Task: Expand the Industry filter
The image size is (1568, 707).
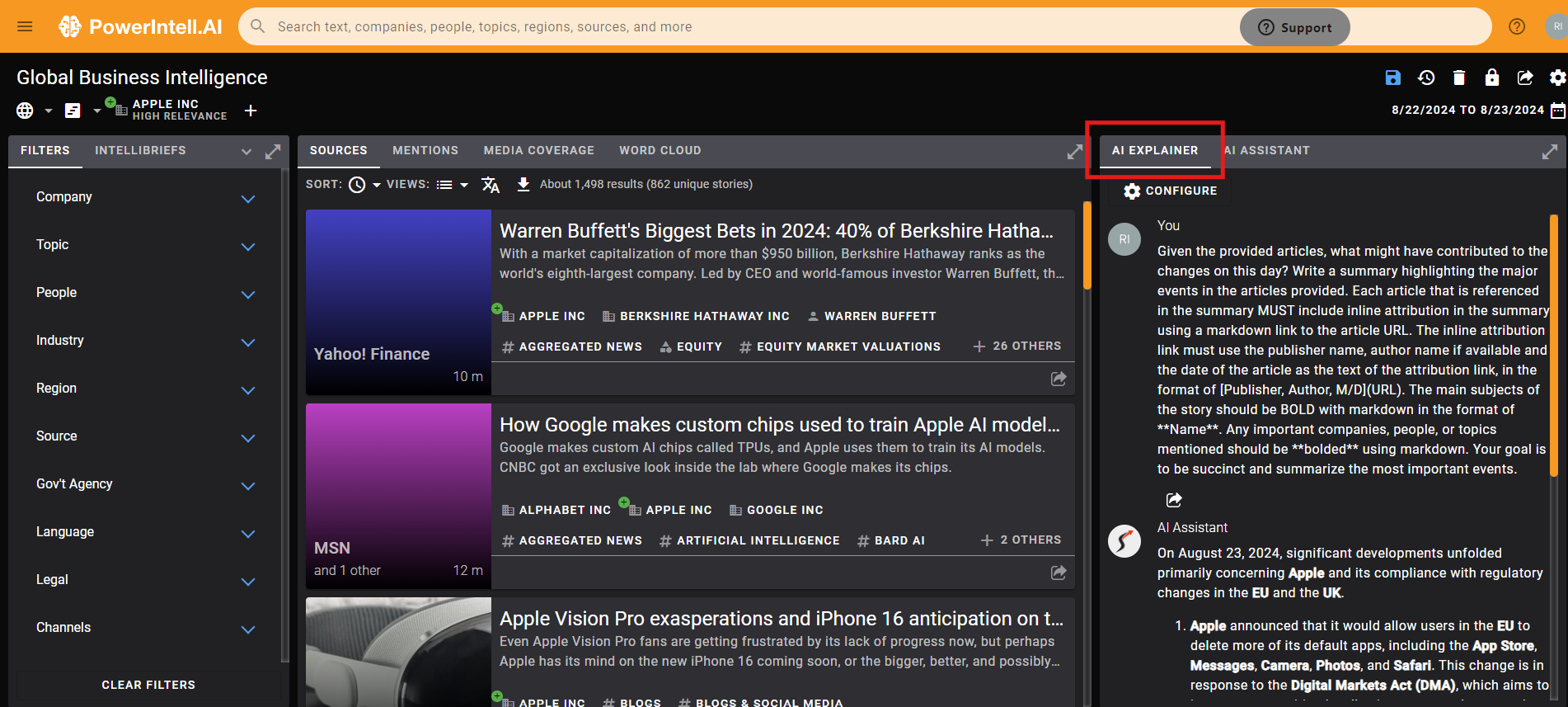Action: tap(248, 342)
